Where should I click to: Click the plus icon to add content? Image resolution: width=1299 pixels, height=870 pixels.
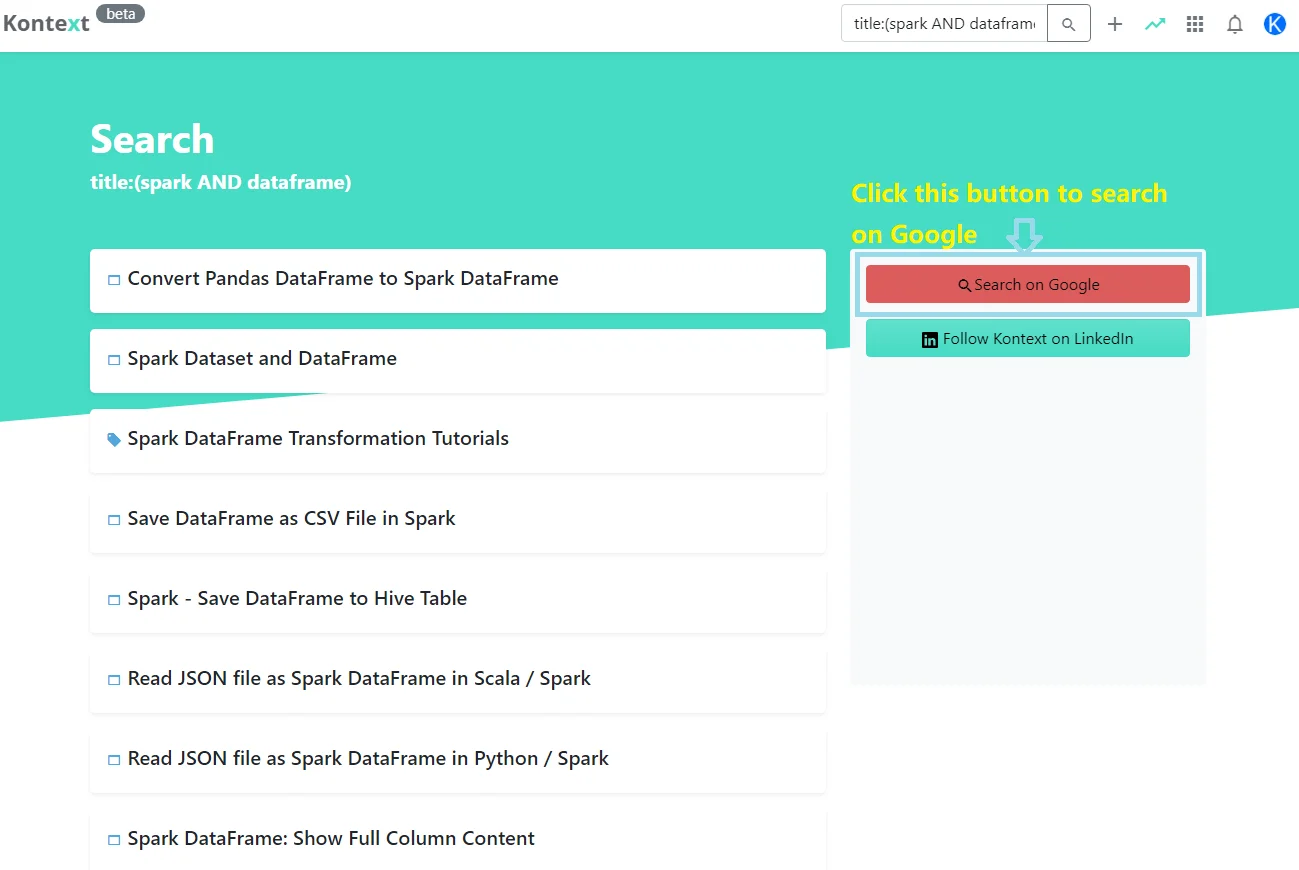(1115, 24)
